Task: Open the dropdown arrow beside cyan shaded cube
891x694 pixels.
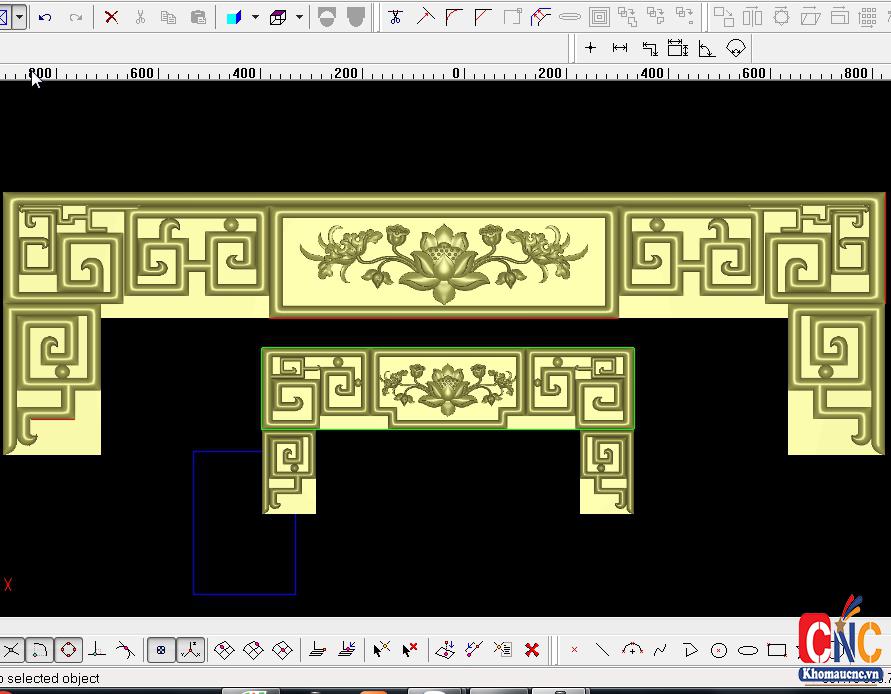Action: coord(255,17)
